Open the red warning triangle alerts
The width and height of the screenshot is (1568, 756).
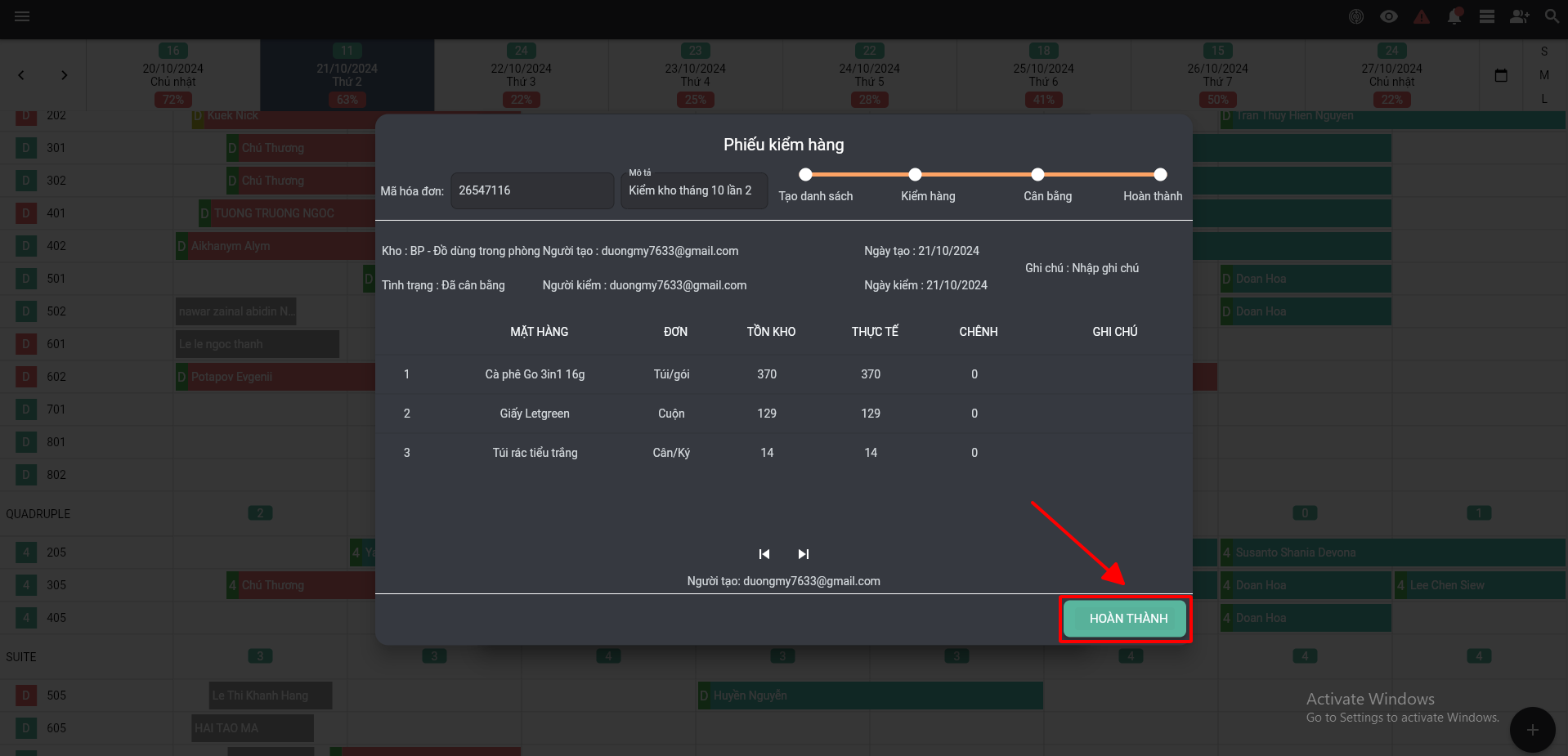coord(1422,16)
